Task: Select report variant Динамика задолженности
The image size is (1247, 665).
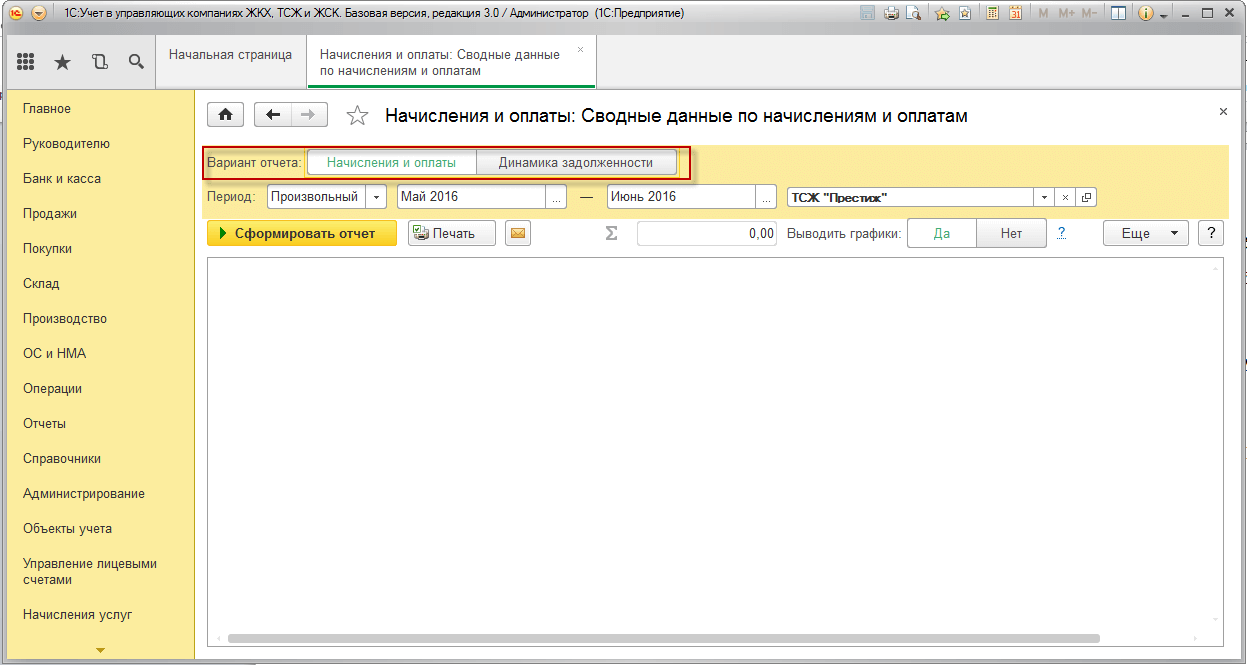Action: point(576,162)
